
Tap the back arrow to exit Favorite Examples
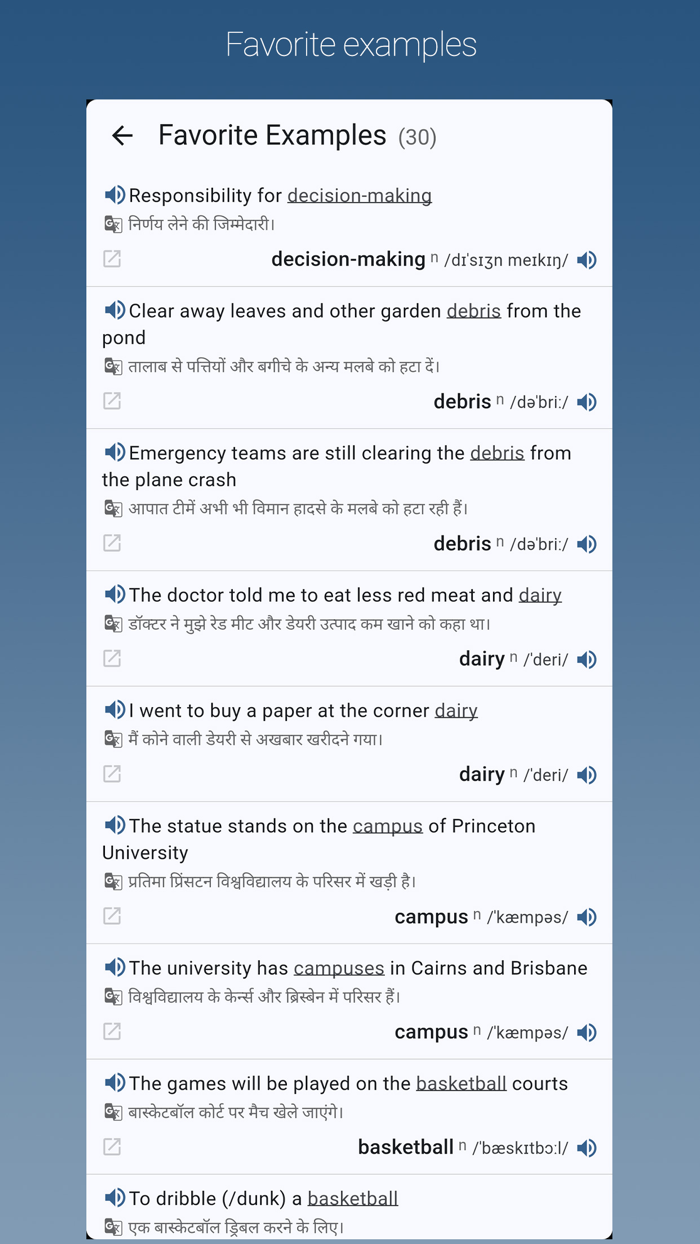point(121,135)
